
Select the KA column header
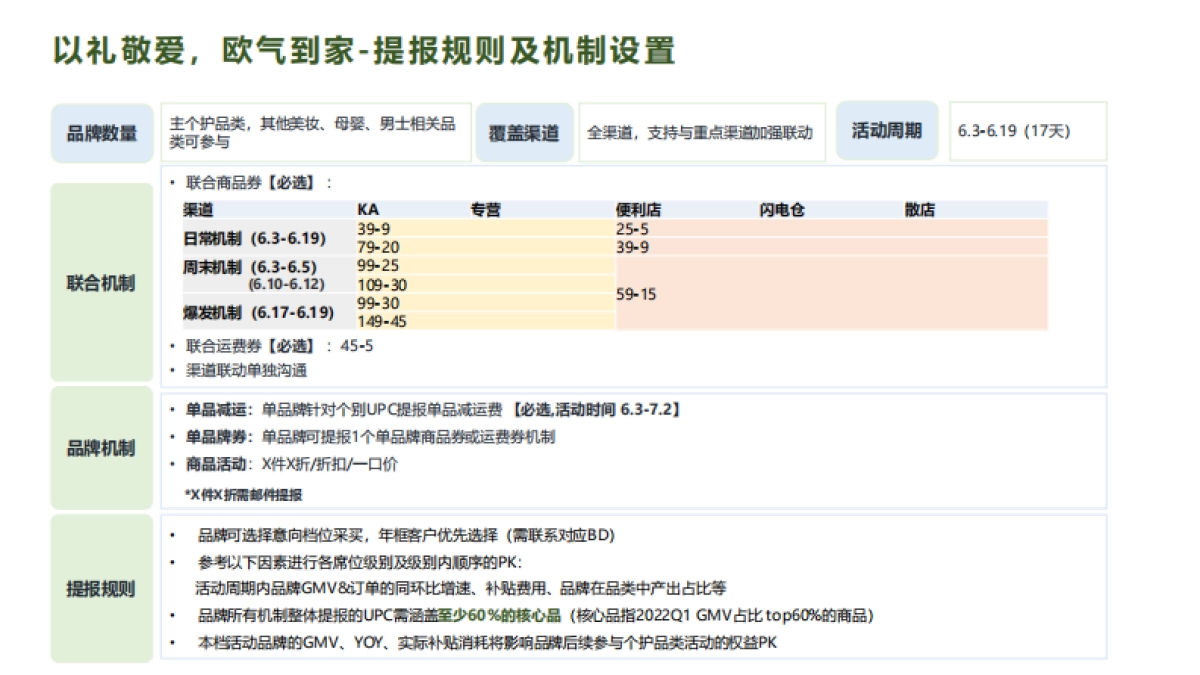coord(367,209)
